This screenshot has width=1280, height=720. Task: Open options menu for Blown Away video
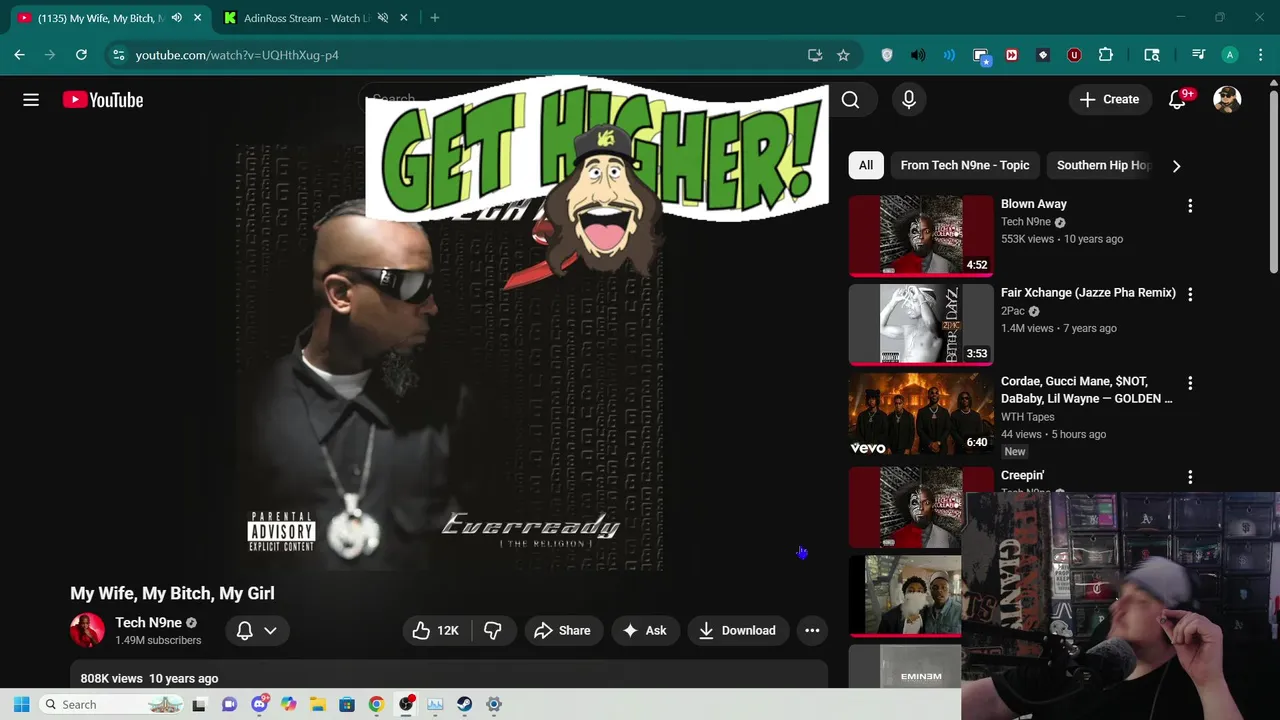point(1190,206)
